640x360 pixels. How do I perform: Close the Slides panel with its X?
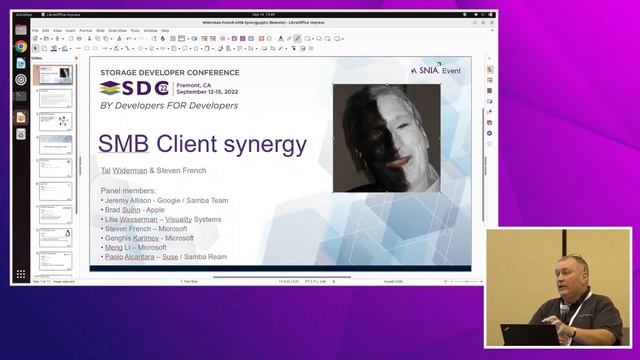coord(76,58)
